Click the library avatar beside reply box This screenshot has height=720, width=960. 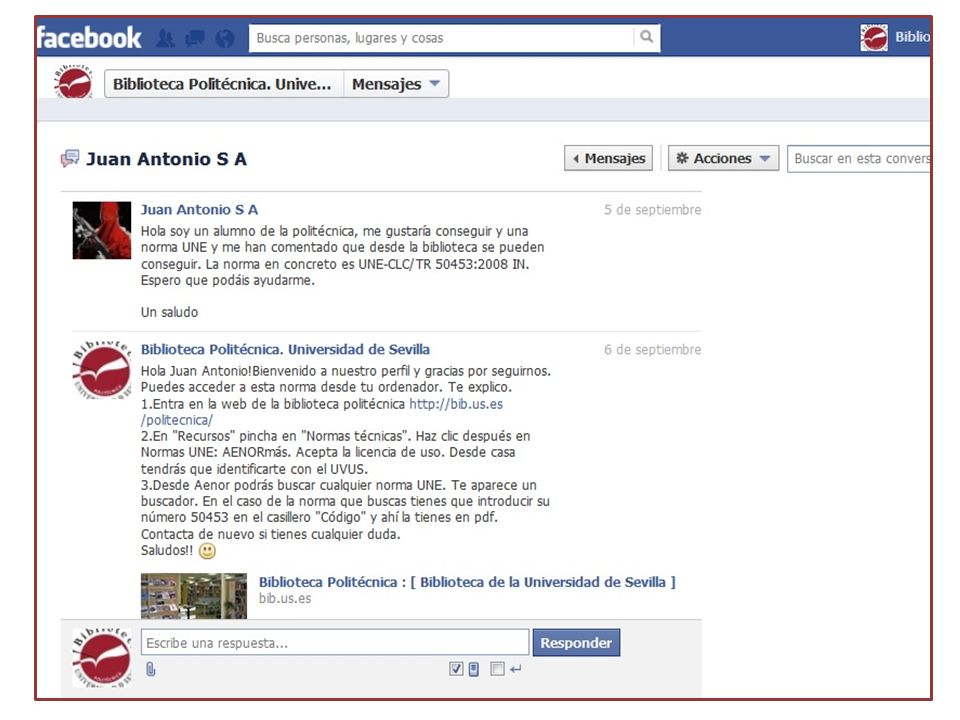click(102, 658)
